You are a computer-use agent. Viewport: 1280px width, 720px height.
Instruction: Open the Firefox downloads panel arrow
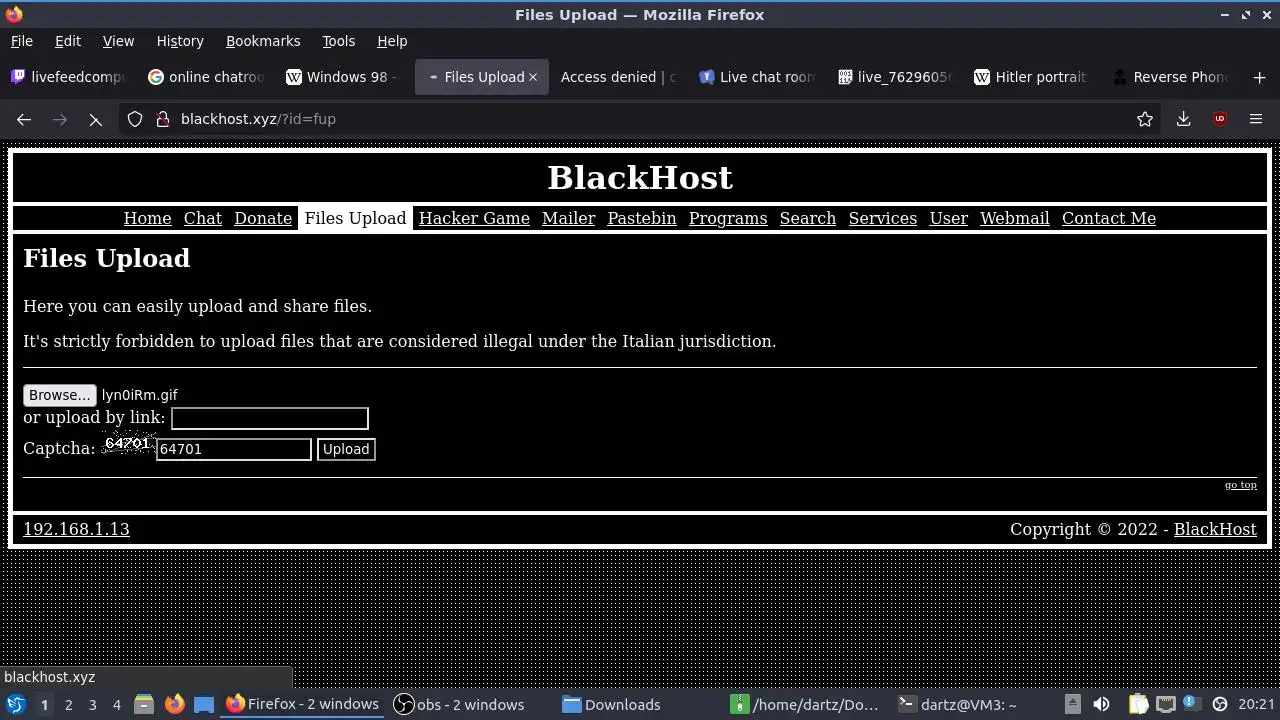1183,119
